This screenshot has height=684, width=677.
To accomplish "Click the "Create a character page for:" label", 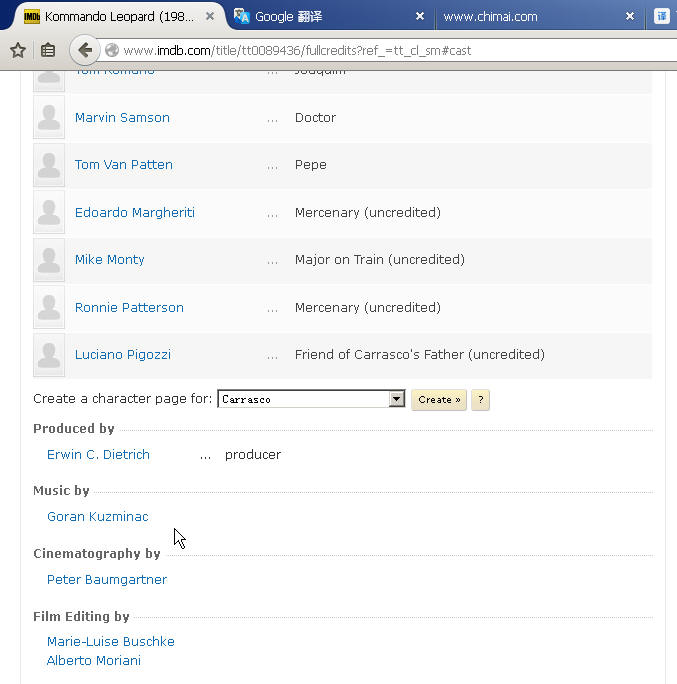I will click(123, 399).
